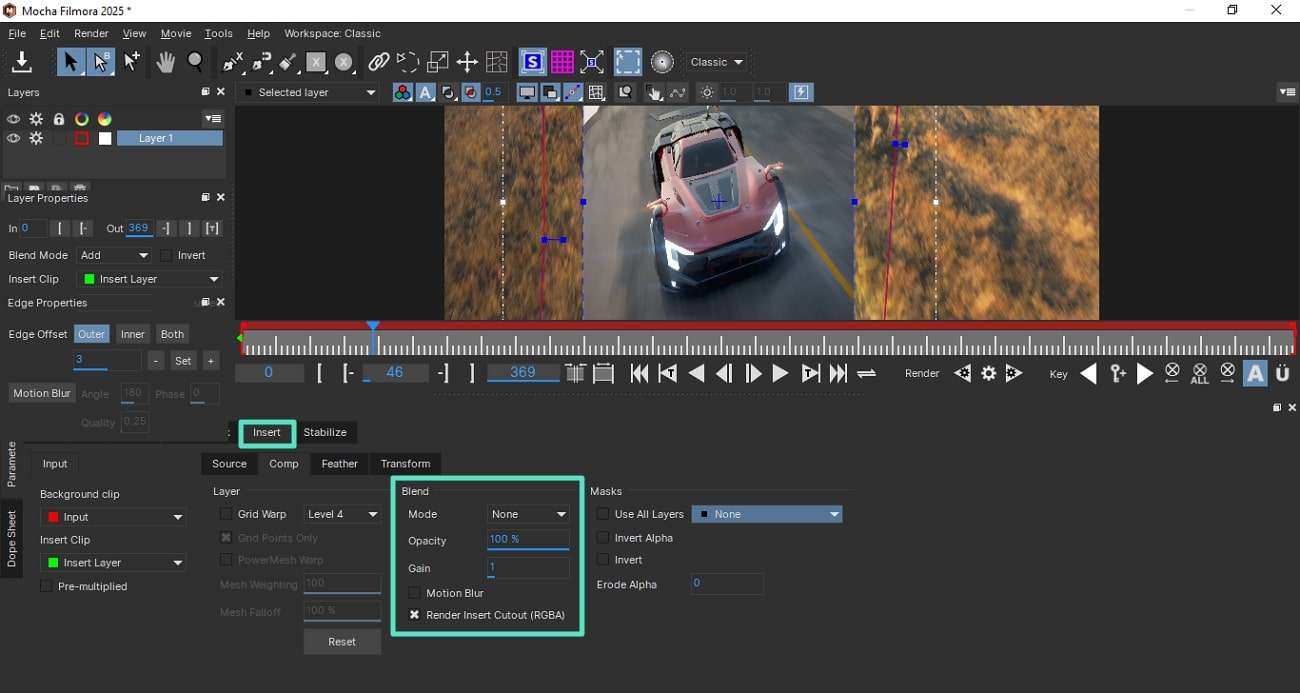The height and width of the screenshot is (693, 1300).
Task: Open the Classic workspace dropdown
Action: pyautogui.click(x=717, y=62)
